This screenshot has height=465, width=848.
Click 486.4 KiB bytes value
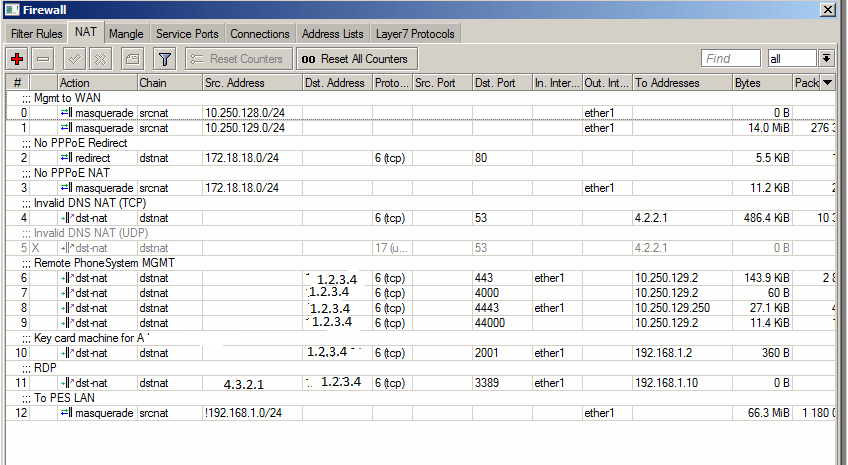click(766, 218)
